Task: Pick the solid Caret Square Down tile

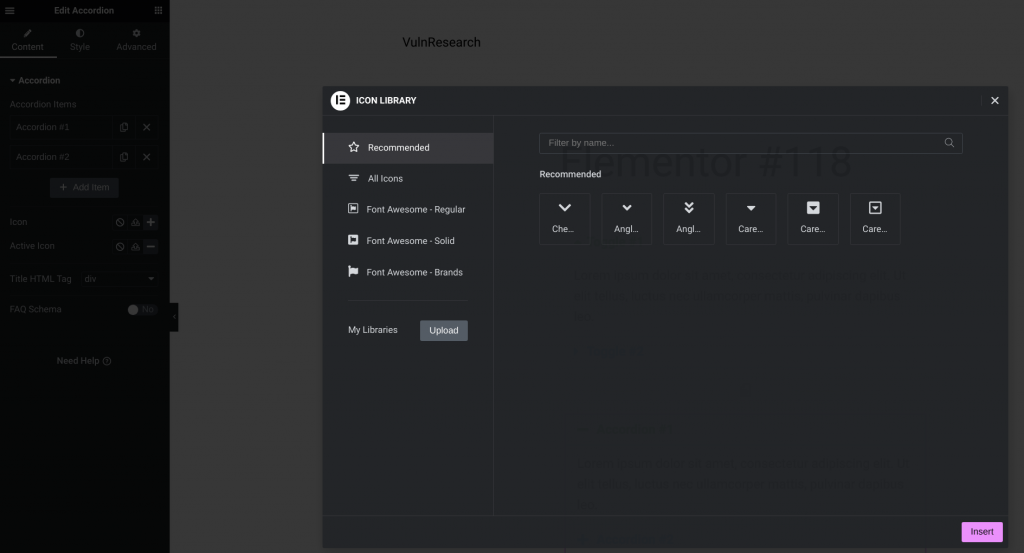Action: click(x=812, y=219)
